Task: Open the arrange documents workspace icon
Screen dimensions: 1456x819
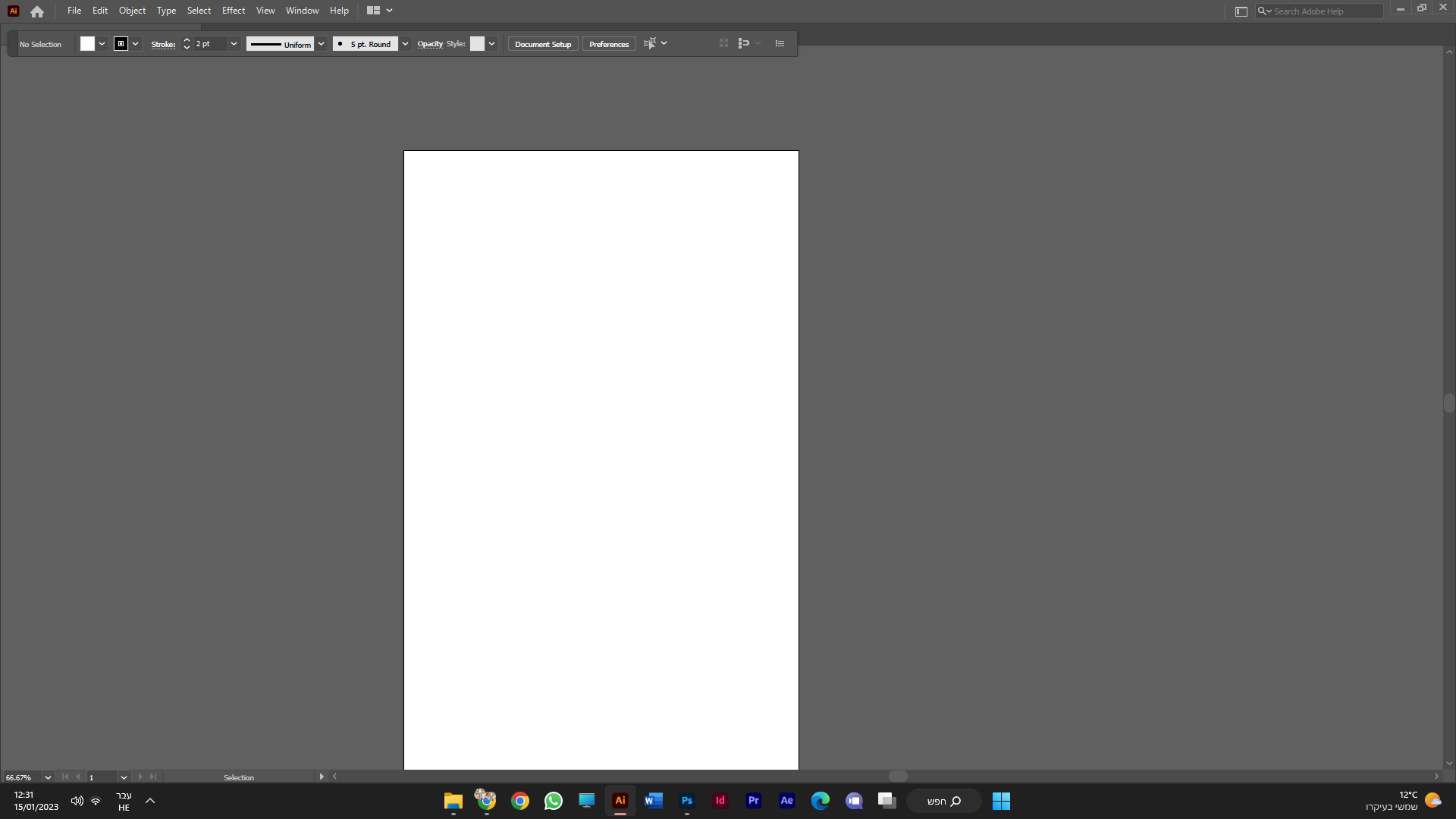Action: coord(373,11)
